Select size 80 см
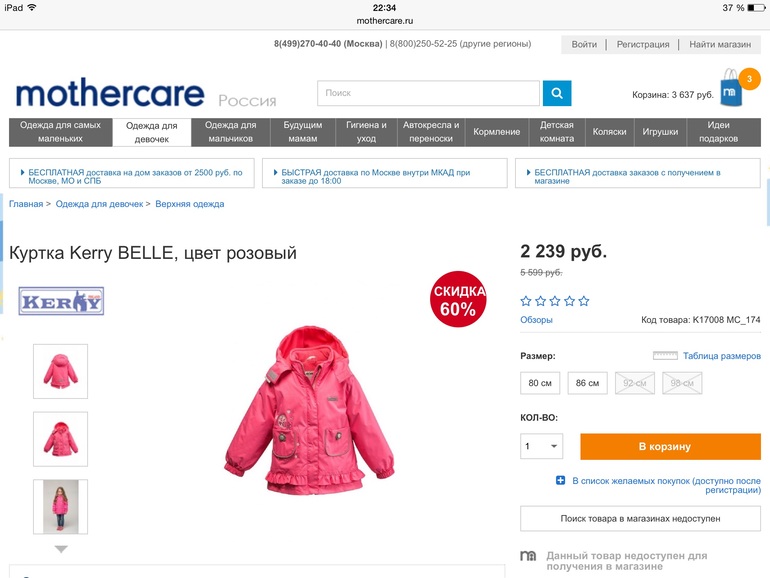The width and height of the screenshot is (770, 578). point(540,383)
